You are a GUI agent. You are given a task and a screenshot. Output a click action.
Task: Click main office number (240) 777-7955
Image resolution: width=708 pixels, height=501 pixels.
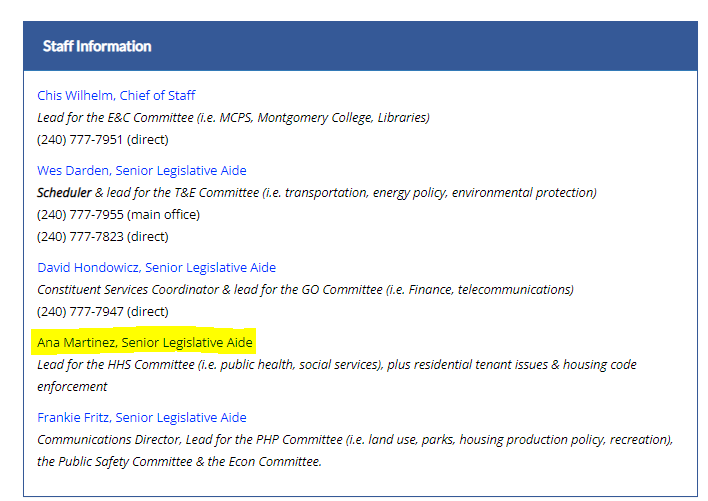tap(82, 215)
